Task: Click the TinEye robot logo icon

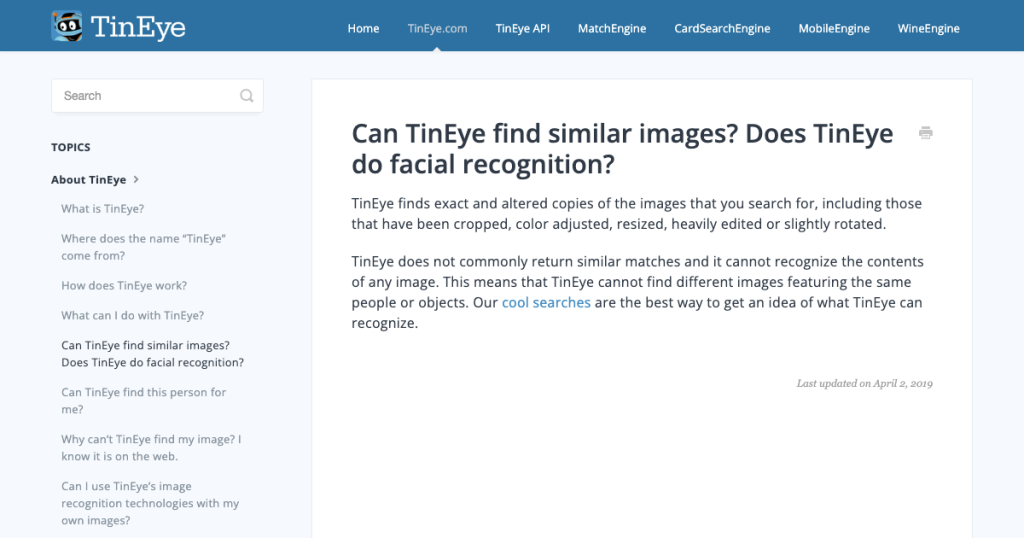Action: tap(67, 26)
